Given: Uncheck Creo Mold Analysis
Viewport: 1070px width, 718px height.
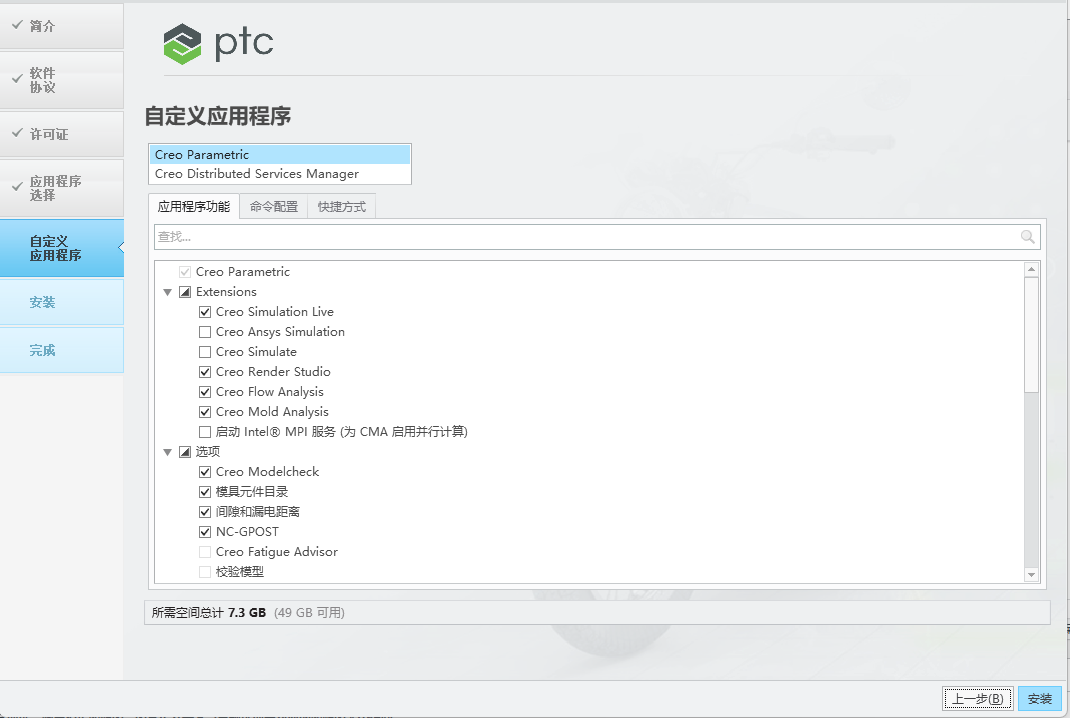Looking at the screenshot, I should (205, 412).
